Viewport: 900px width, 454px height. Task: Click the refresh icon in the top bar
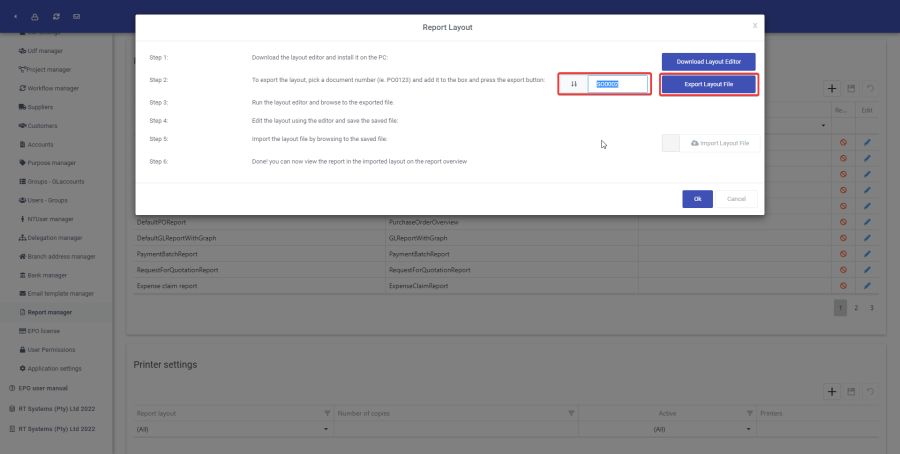(56, 17)
